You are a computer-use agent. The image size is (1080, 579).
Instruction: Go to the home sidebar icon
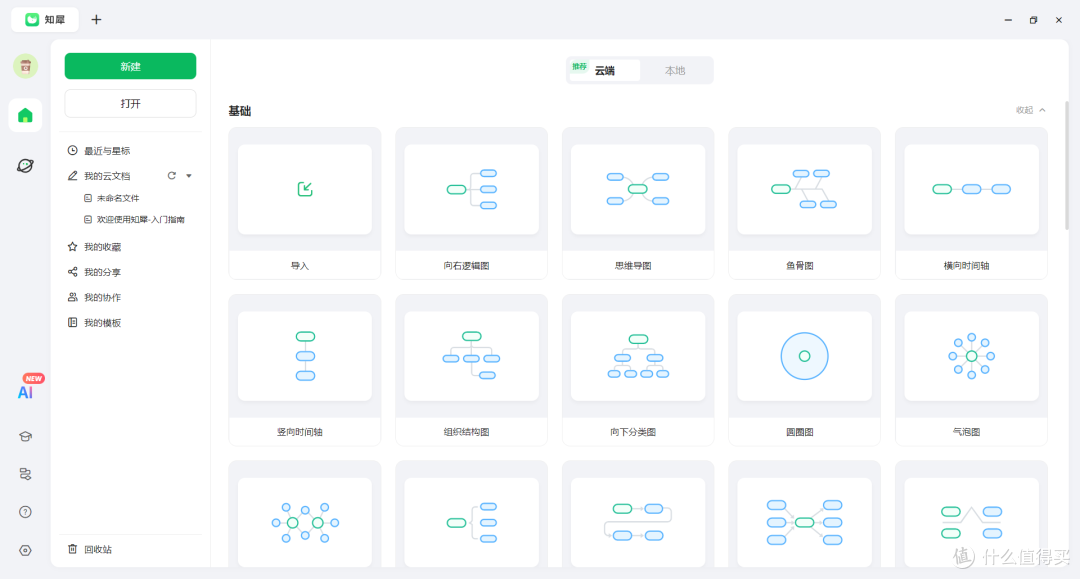pos(25,115)
